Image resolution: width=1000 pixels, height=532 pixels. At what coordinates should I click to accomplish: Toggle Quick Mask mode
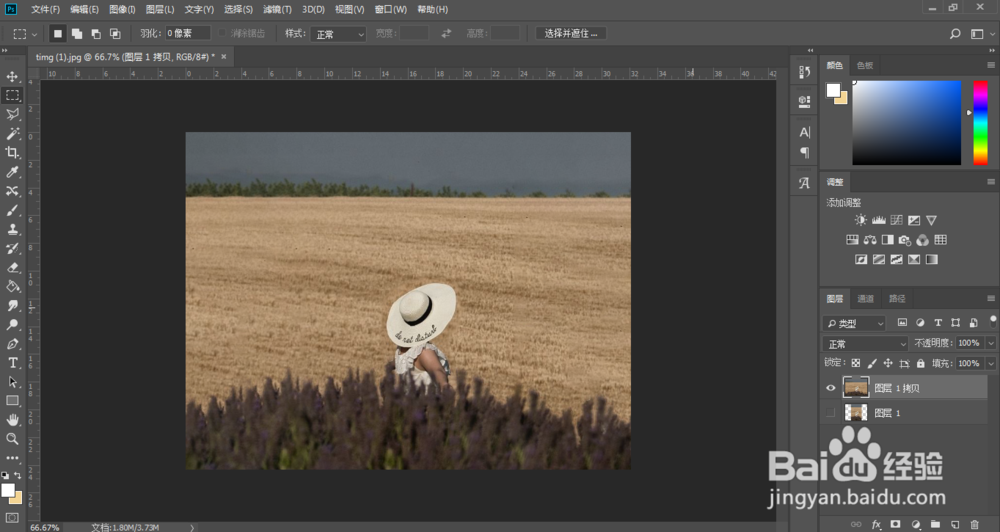coord(12,517)
